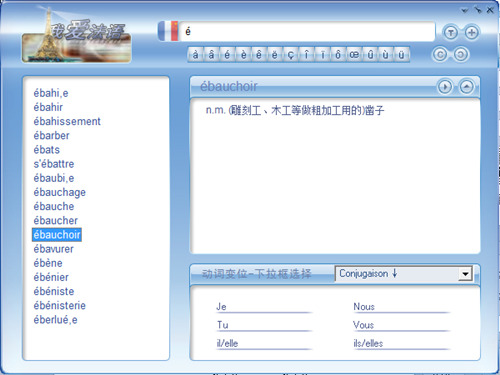
Task: Click the round T button
Action: coord(451,33)
